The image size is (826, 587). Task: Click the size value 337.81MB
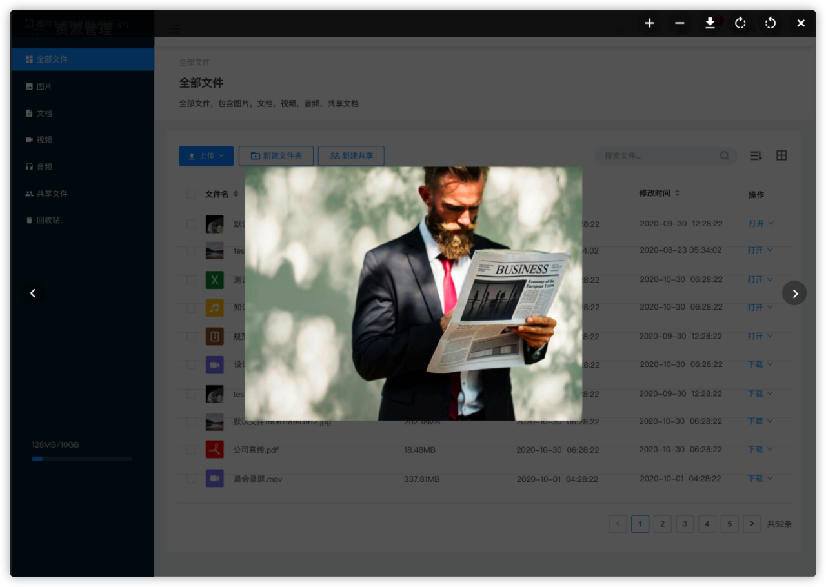pyautogui.click(x=421, y=479)
